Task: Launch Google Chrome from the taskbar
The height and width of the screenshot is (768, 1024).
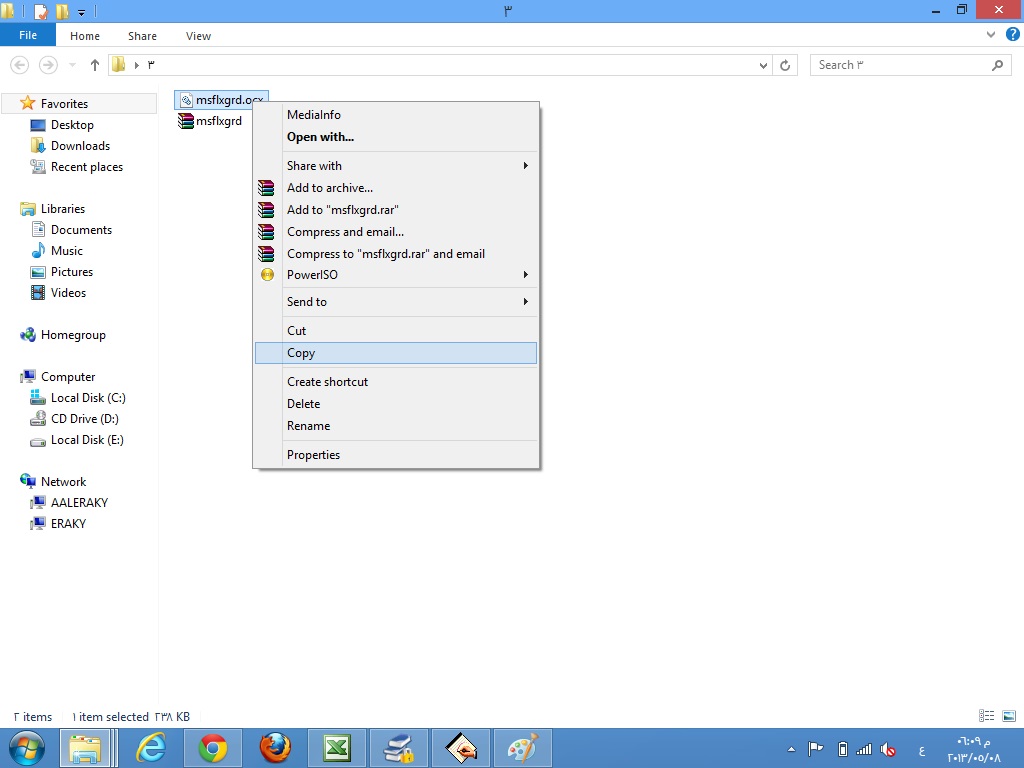Action: pyautogui.click(x=213, y=748)
